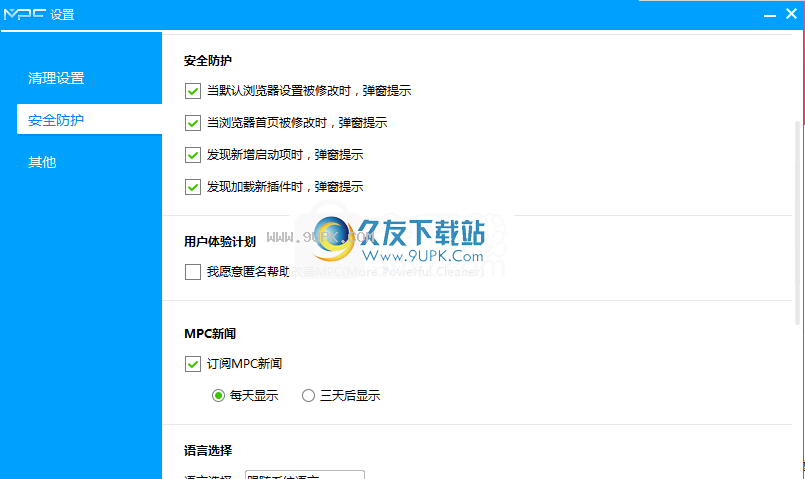
Task: Toggle 当浏览器首页被修改时 popup alert checkbox
Action: 193,123
